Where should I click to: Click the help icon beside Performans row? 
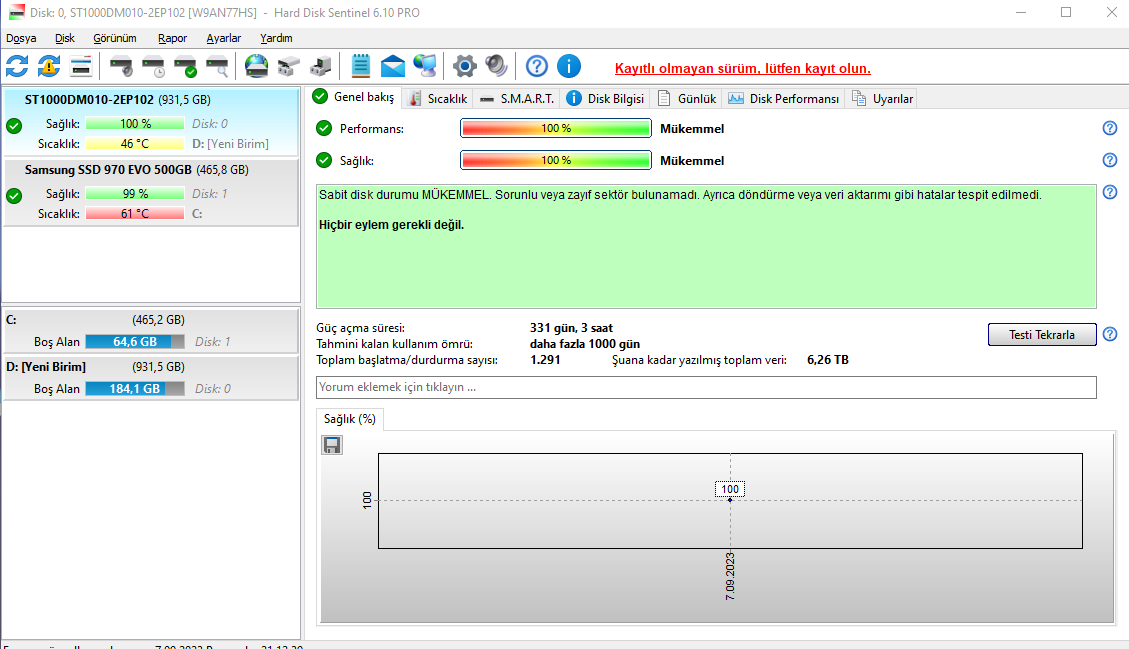pos(1110,128)
